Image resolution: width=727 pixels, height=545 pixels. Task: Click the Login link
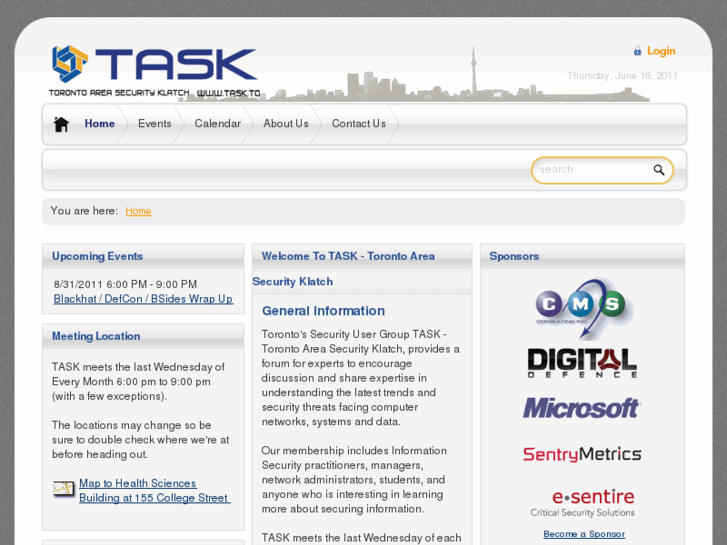(x=661, y=51)
